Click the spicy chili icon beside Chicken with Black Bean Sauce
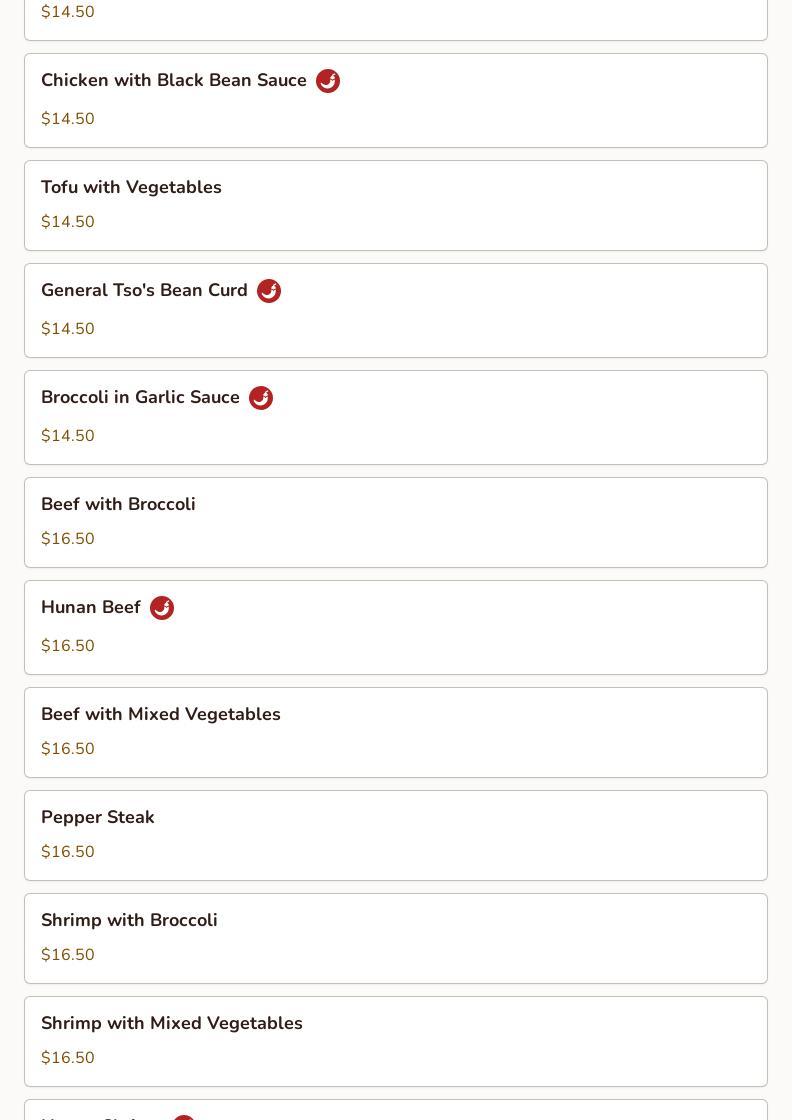 point(328,81)
